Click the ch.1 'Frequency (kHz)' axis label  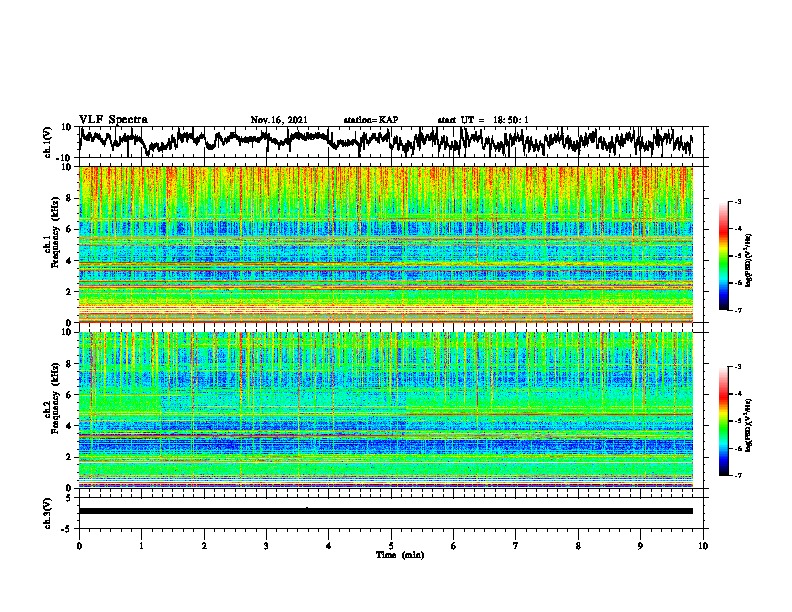(55, 233)
